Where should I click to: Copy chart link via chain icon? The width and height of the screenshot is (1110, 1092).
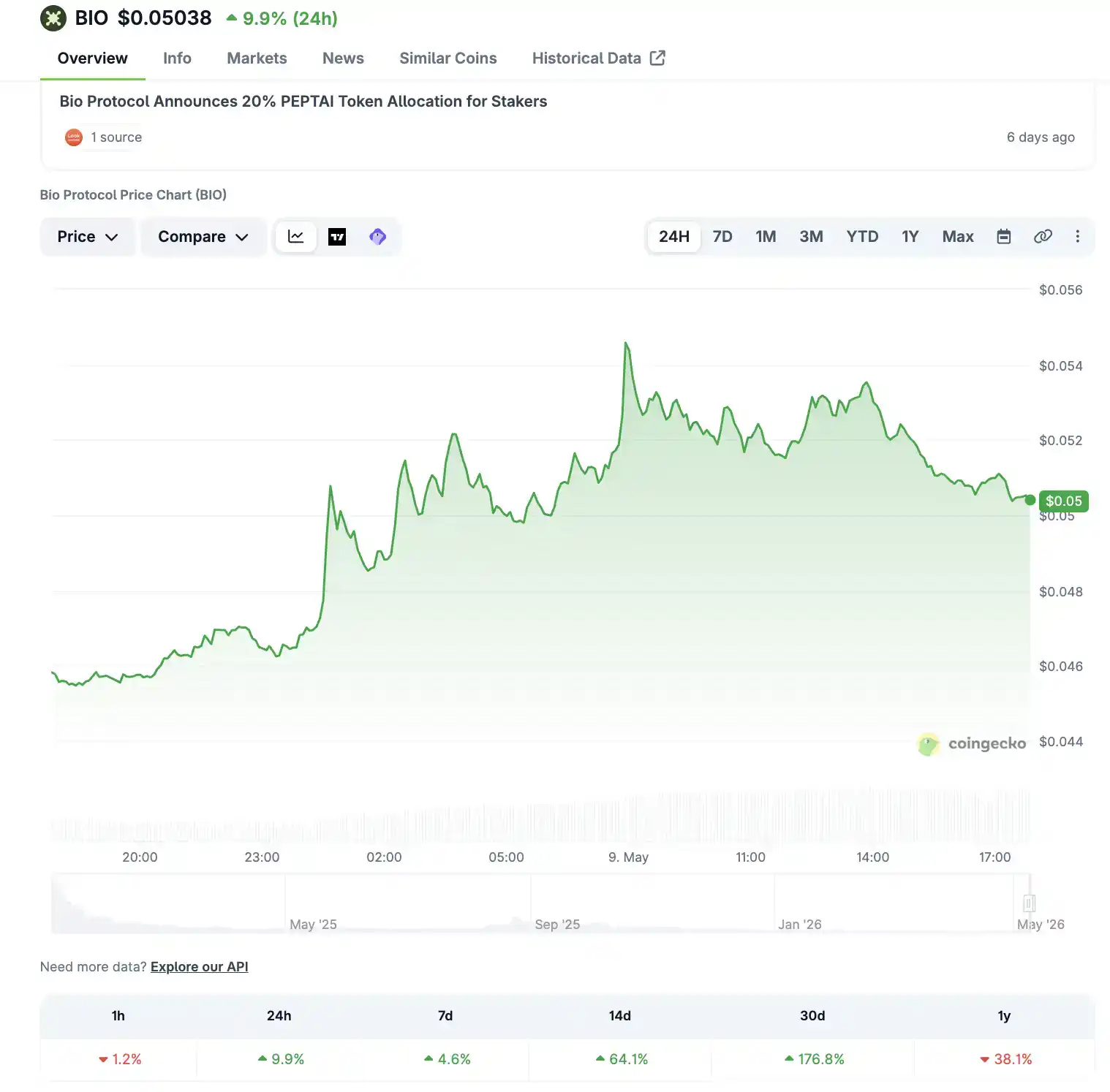click(x=1043, y=237)
